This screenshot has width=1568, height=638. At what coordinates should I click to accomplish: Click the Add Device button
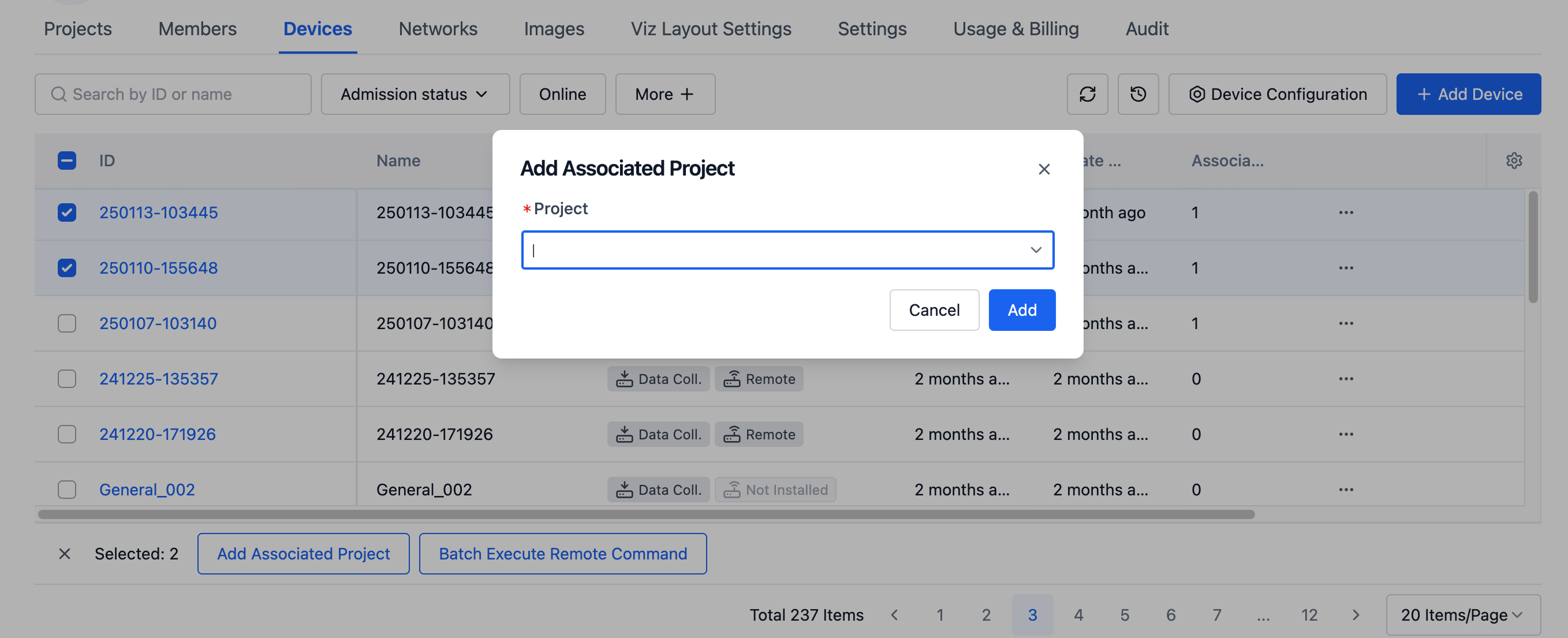coord(1468,94)
